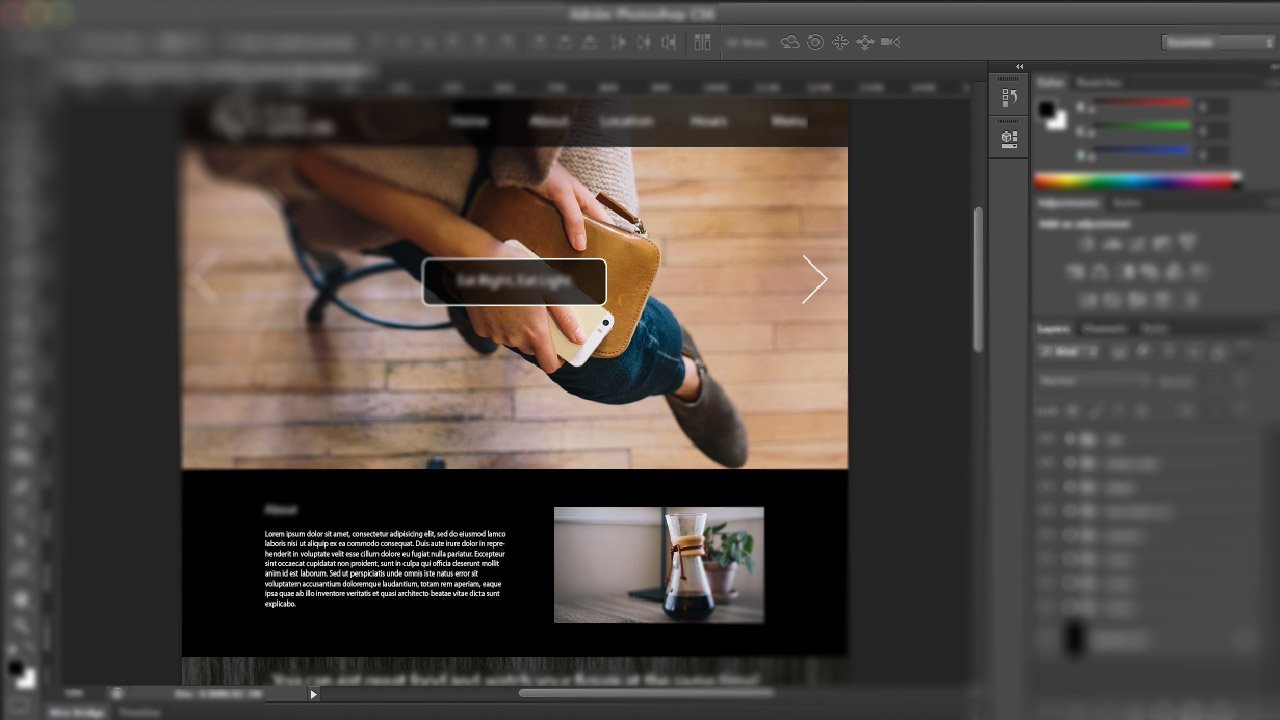This screenshot has width=1280, height=720.
Task: Hide the topmost layer with its eye toggle
Action: point(1046,439)
